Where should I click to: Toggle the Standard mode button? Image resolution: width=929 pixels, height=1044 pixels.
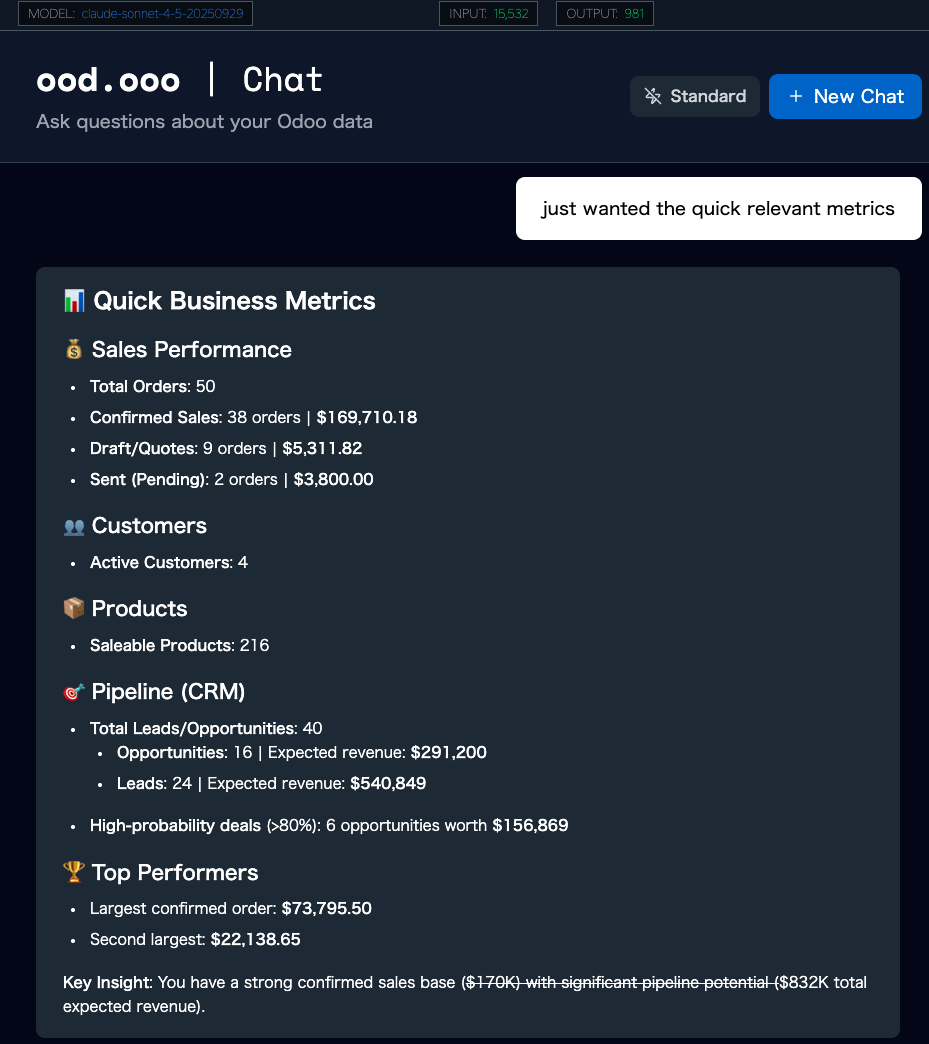click(x=695, y=96)
